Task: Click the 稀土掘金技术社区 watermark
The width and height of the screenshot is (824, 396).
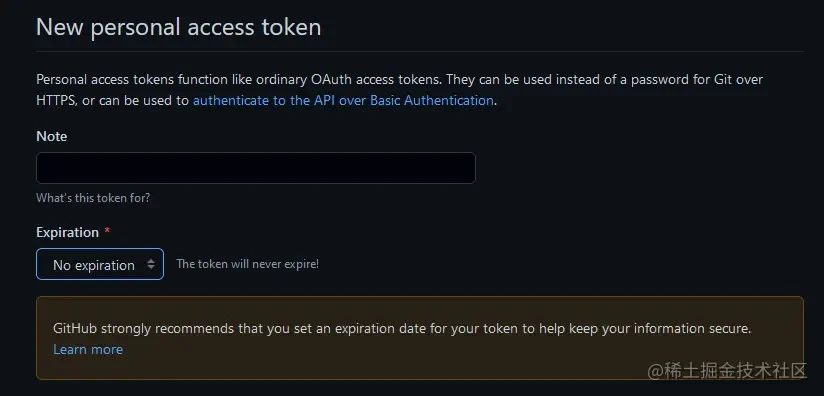Action: 727,370
